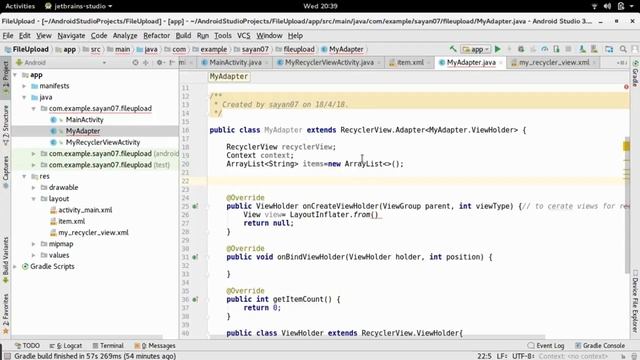Switch to my_recycler_view.xml tab
The height and width of the screenshot is (360, 640).
tap(554, 62)
